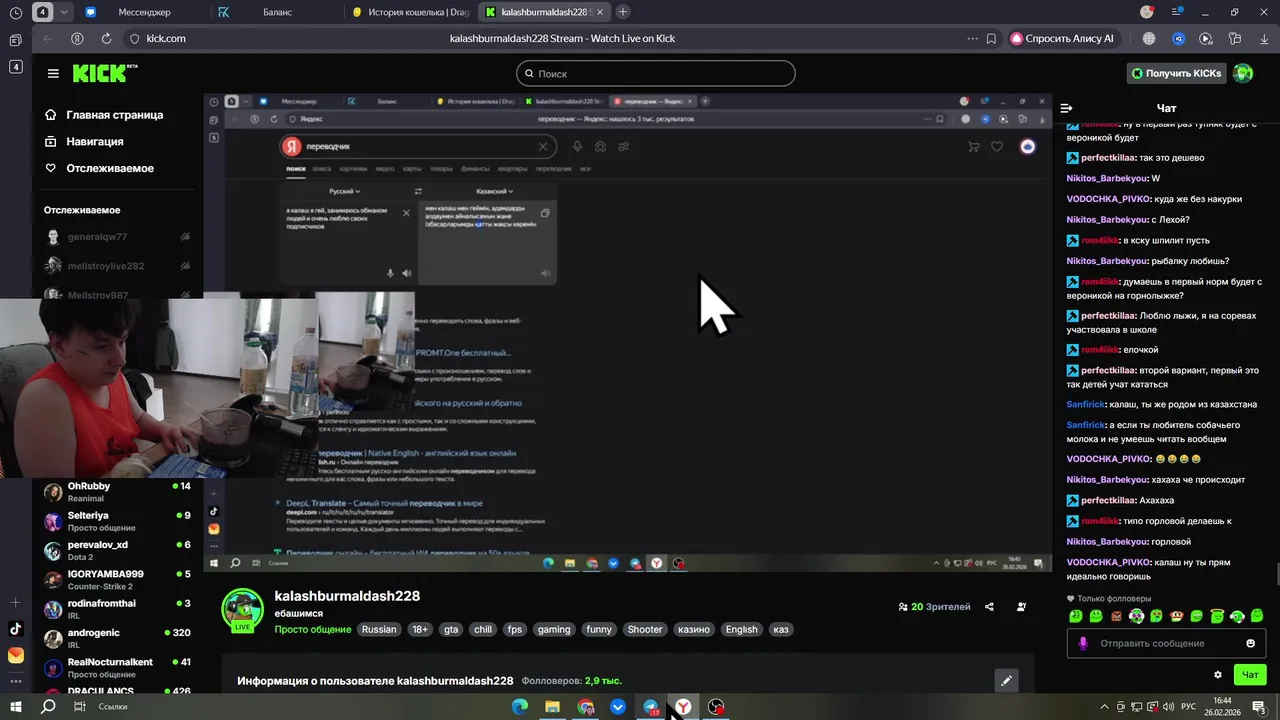The image size is (1280, 720).
Task: Open RealNocturnalkent channel in sidebar
Action: pyautogui.click(x=117, y=668)
